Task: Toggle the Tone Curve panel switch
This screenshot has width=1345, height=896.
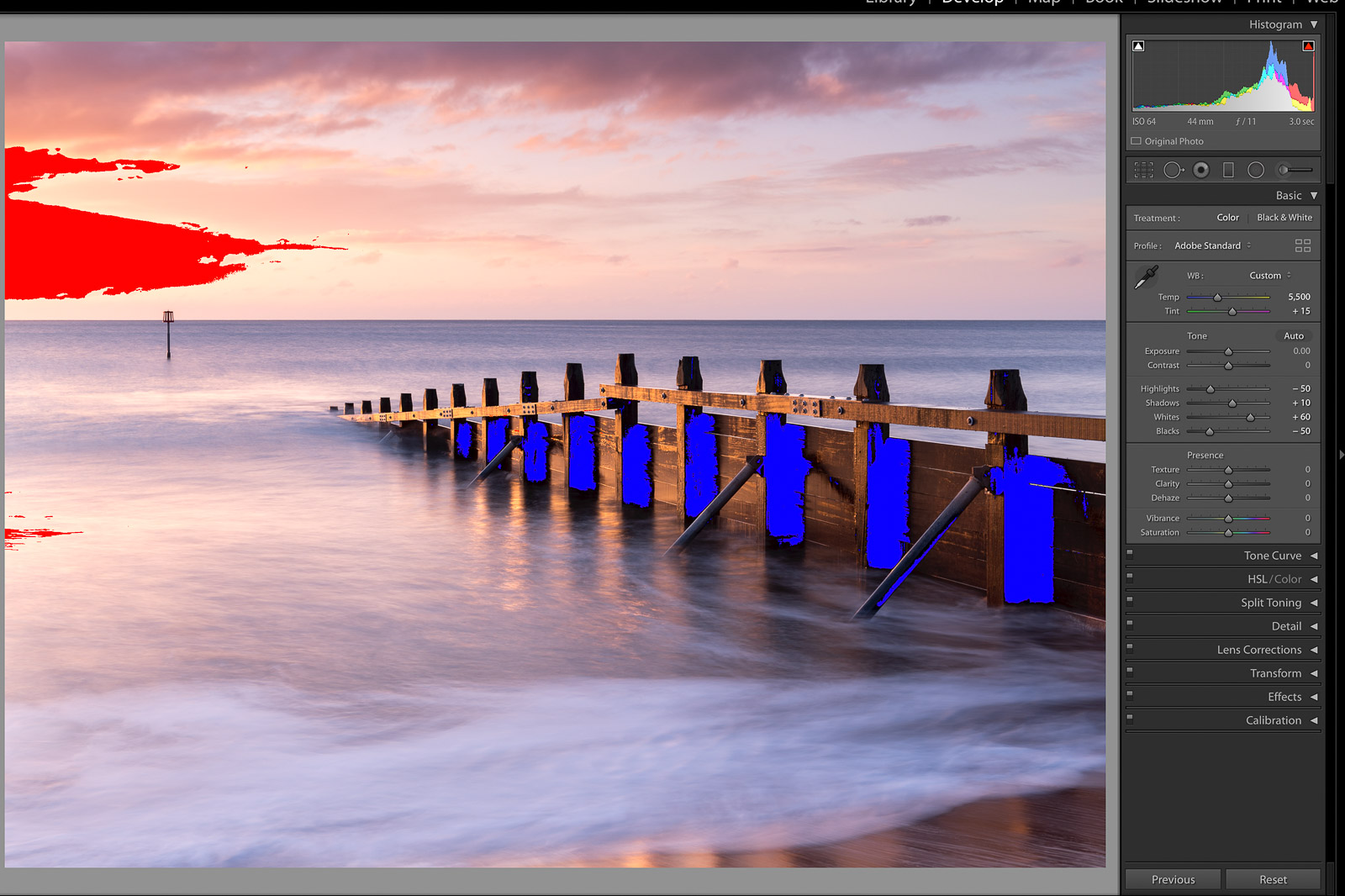Action: pos(1130,555)
